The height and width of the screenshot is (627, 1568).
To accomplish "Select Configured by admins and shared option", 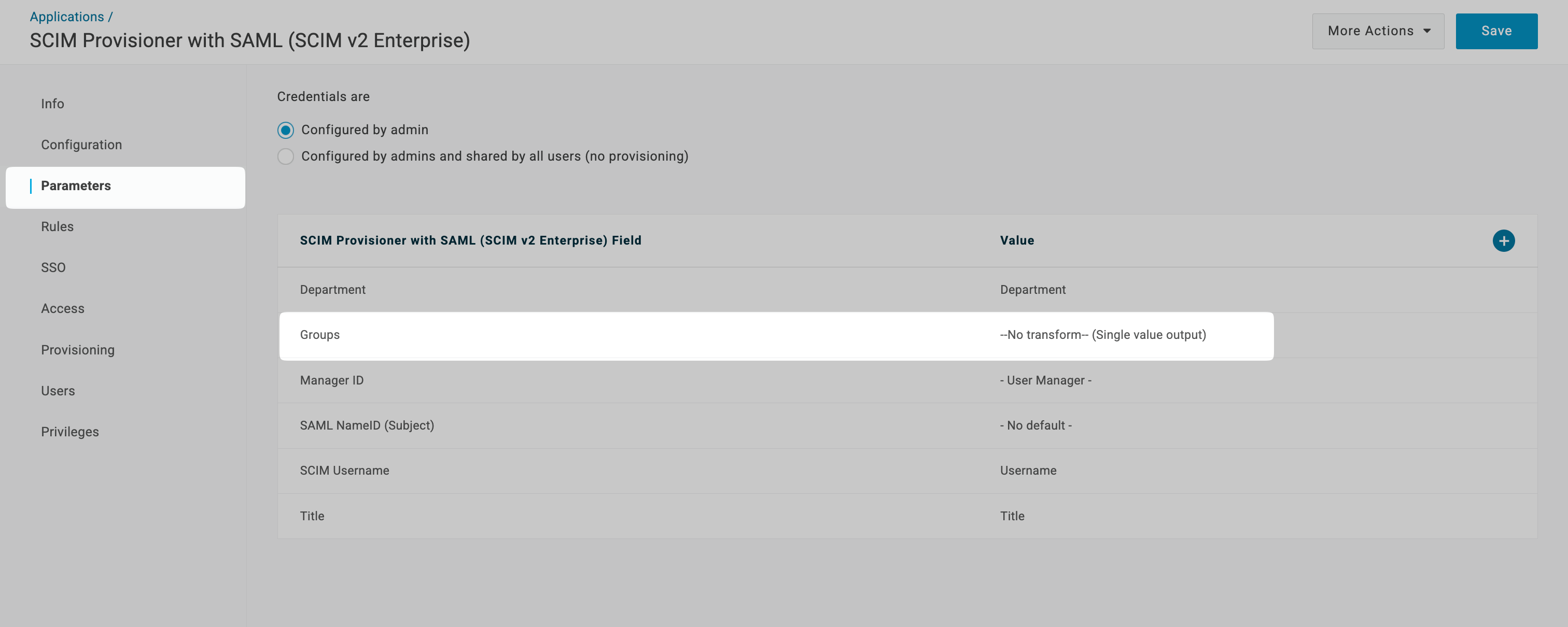I will (x=286, y=157).
